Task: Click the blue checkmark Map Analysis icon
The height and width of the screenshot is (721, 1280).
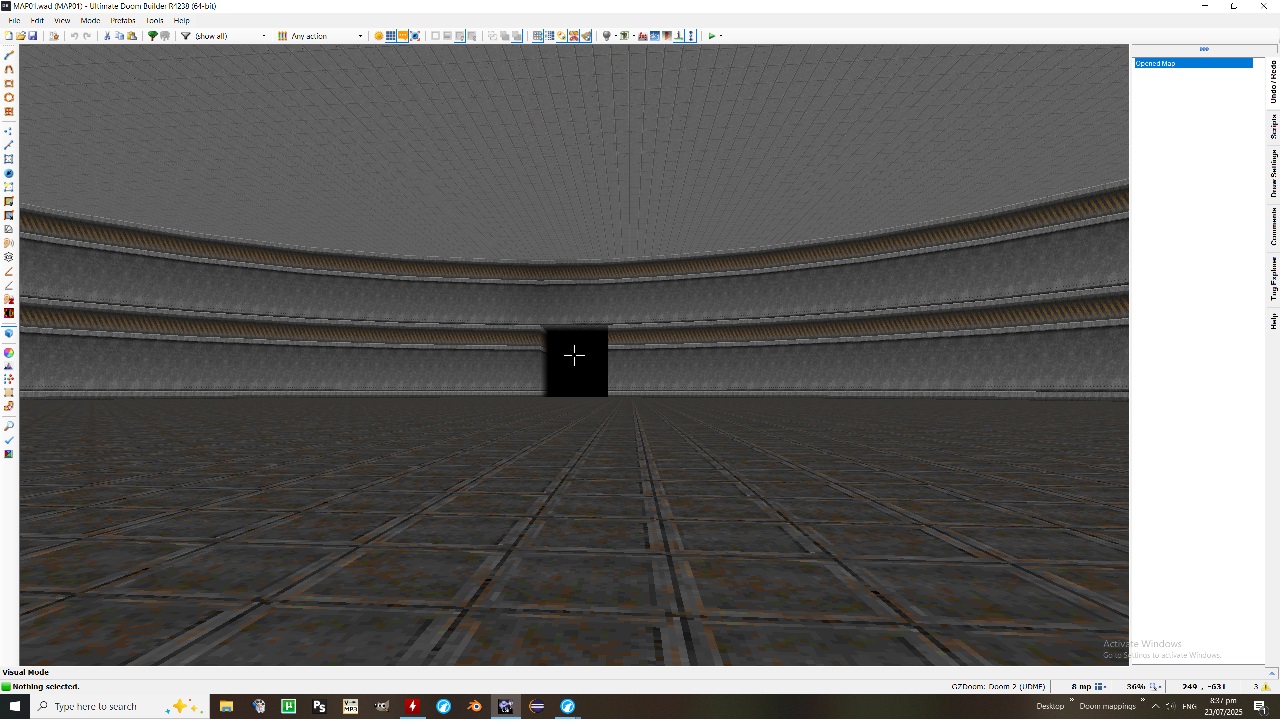Action: (9, 440)
